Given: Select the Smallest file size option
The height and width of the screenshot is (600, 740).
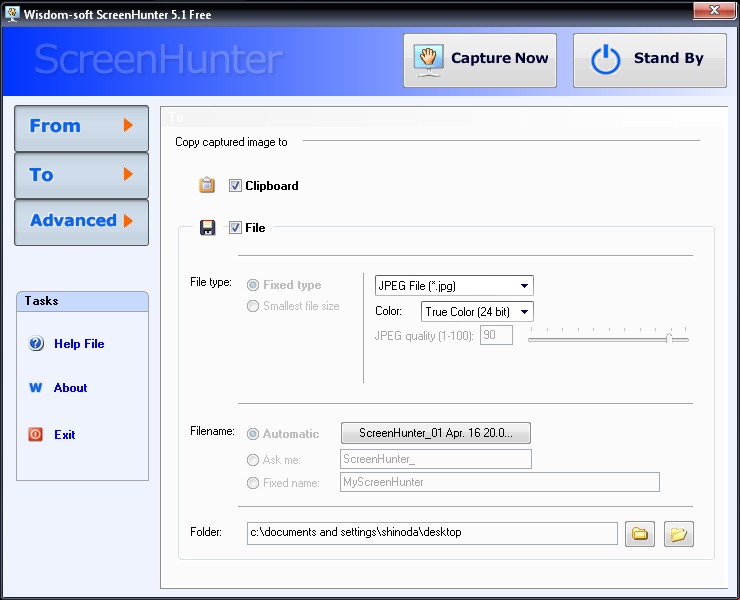Looking at the screenshot, I should [253, 306].
